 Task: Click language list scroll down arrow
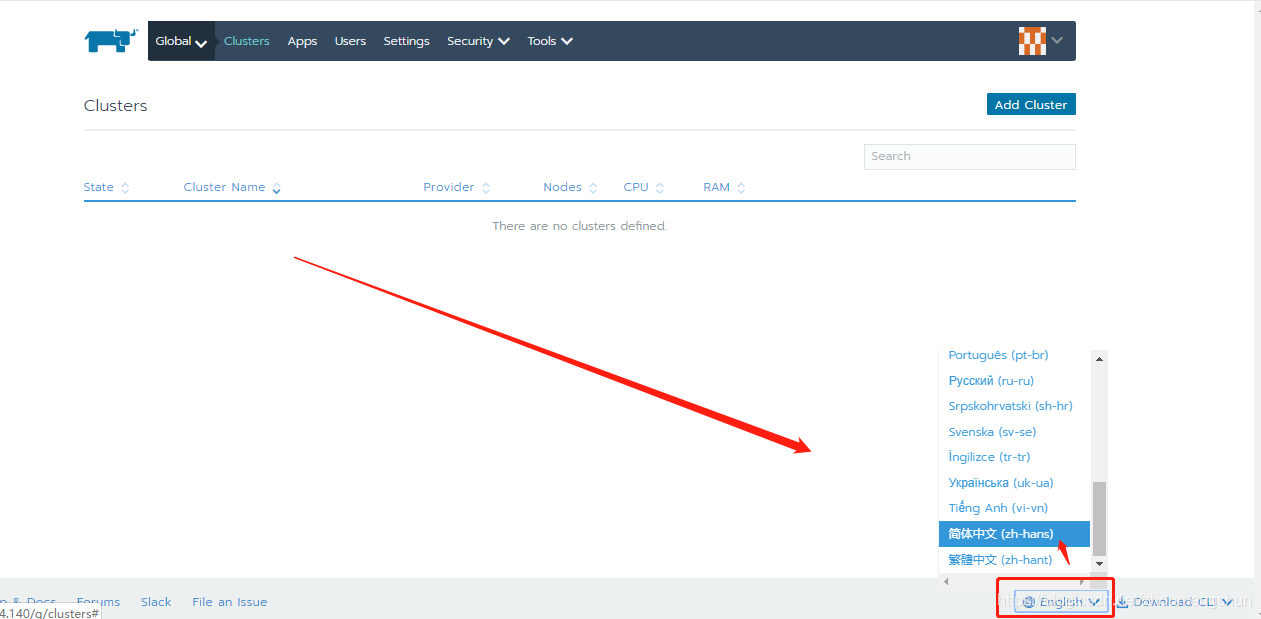point(1099,564)
